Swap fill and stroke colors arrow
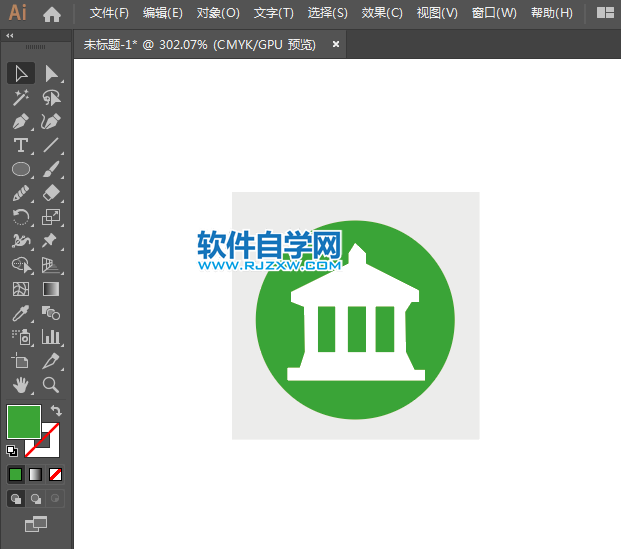This screenshot has width=621, height=549. (x=57, y=410)
